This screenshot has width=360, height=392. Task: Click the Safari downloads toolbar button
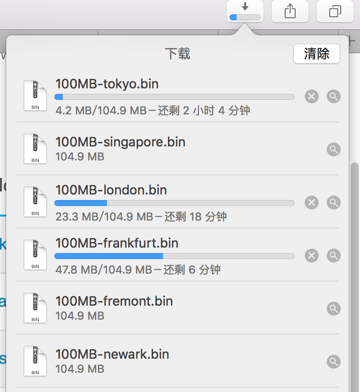tap(245, 11)
